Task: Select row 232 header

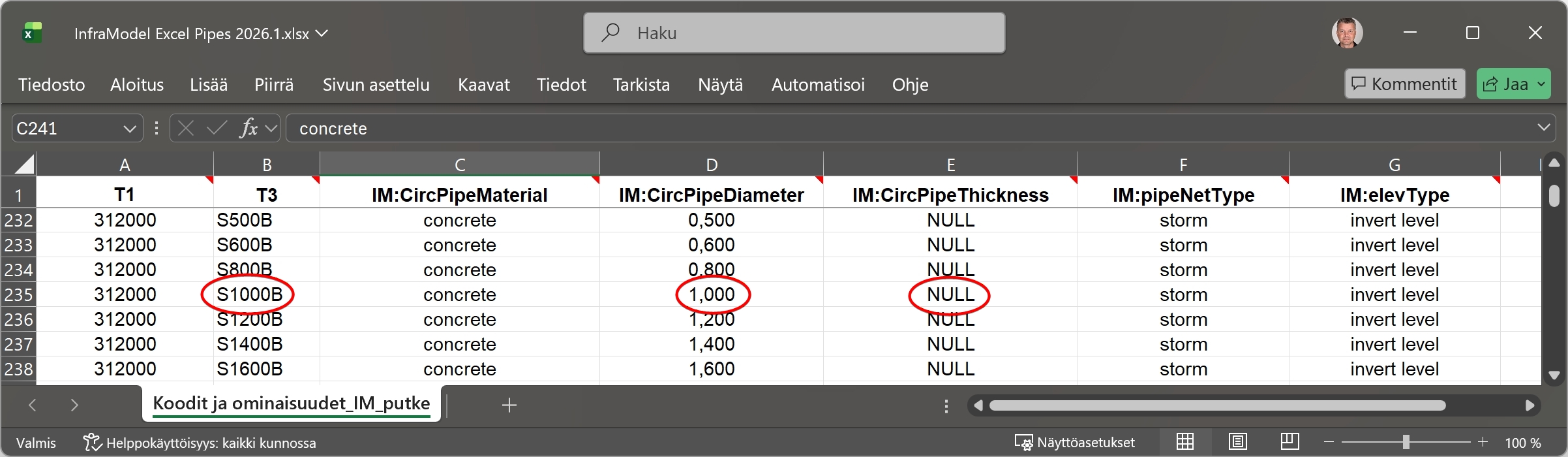Action: pyautogui.click(x=18, y=220)
